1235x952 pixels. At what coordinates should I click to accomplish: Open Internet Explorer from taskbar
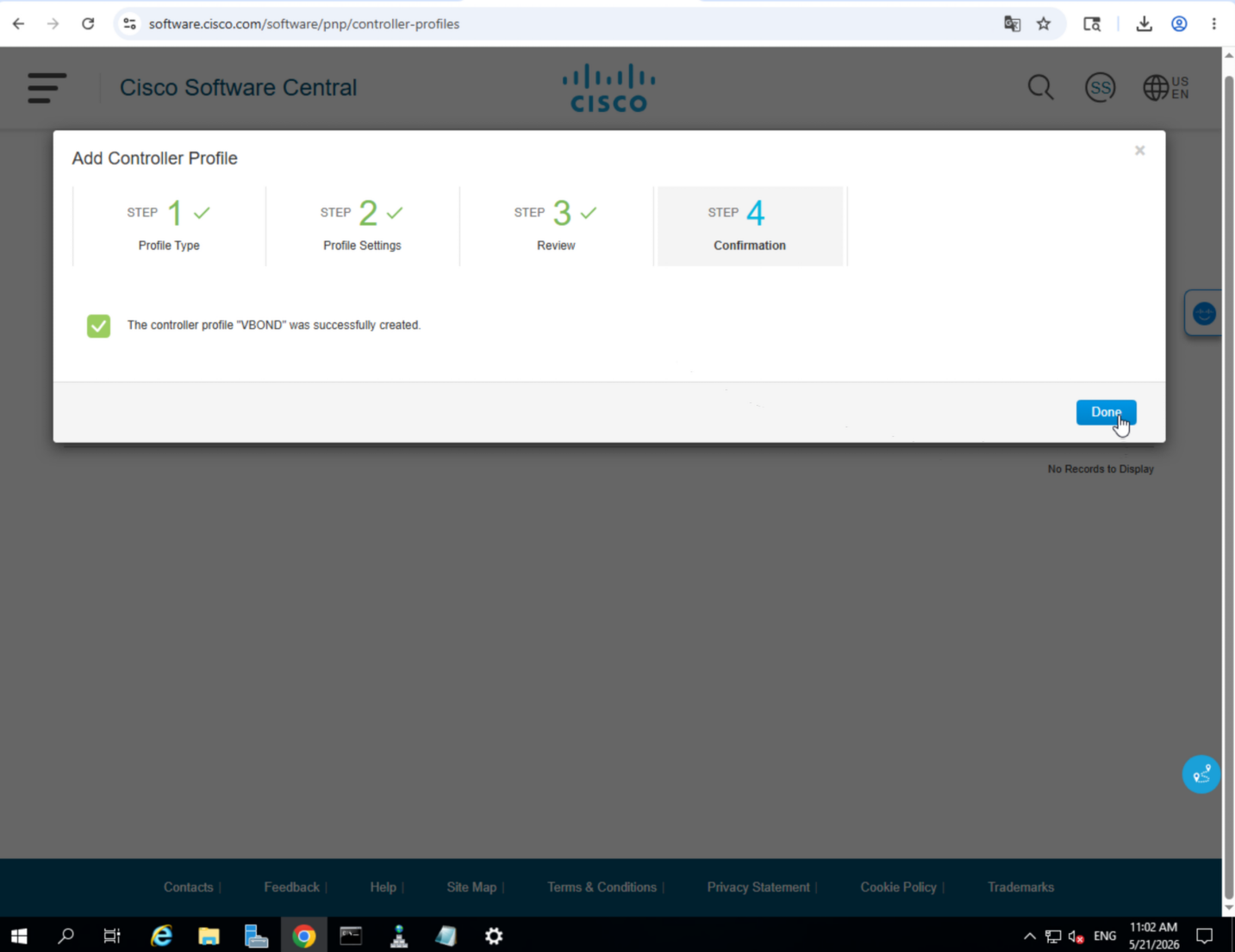click(161, 936)
